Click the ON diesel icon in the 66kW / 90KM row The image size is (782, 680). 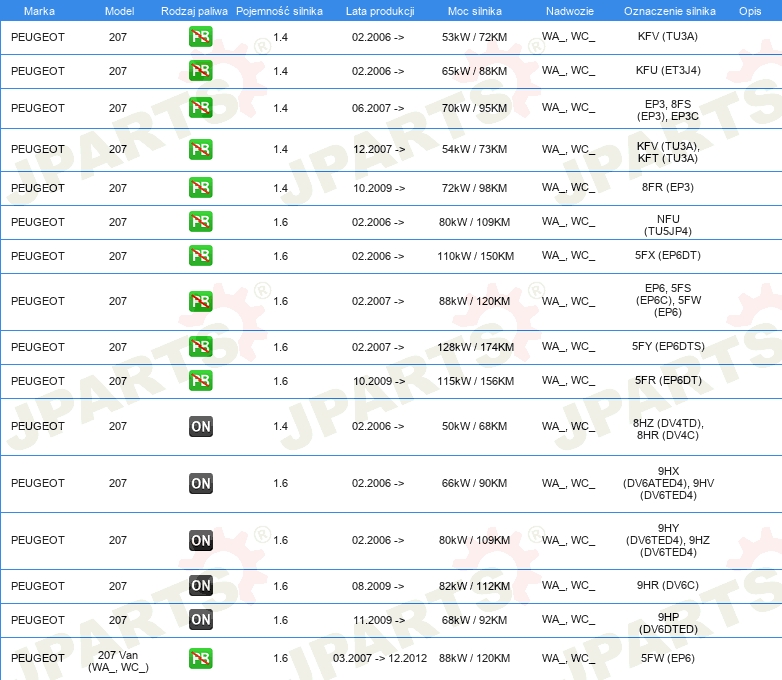(x=200, y=483)
